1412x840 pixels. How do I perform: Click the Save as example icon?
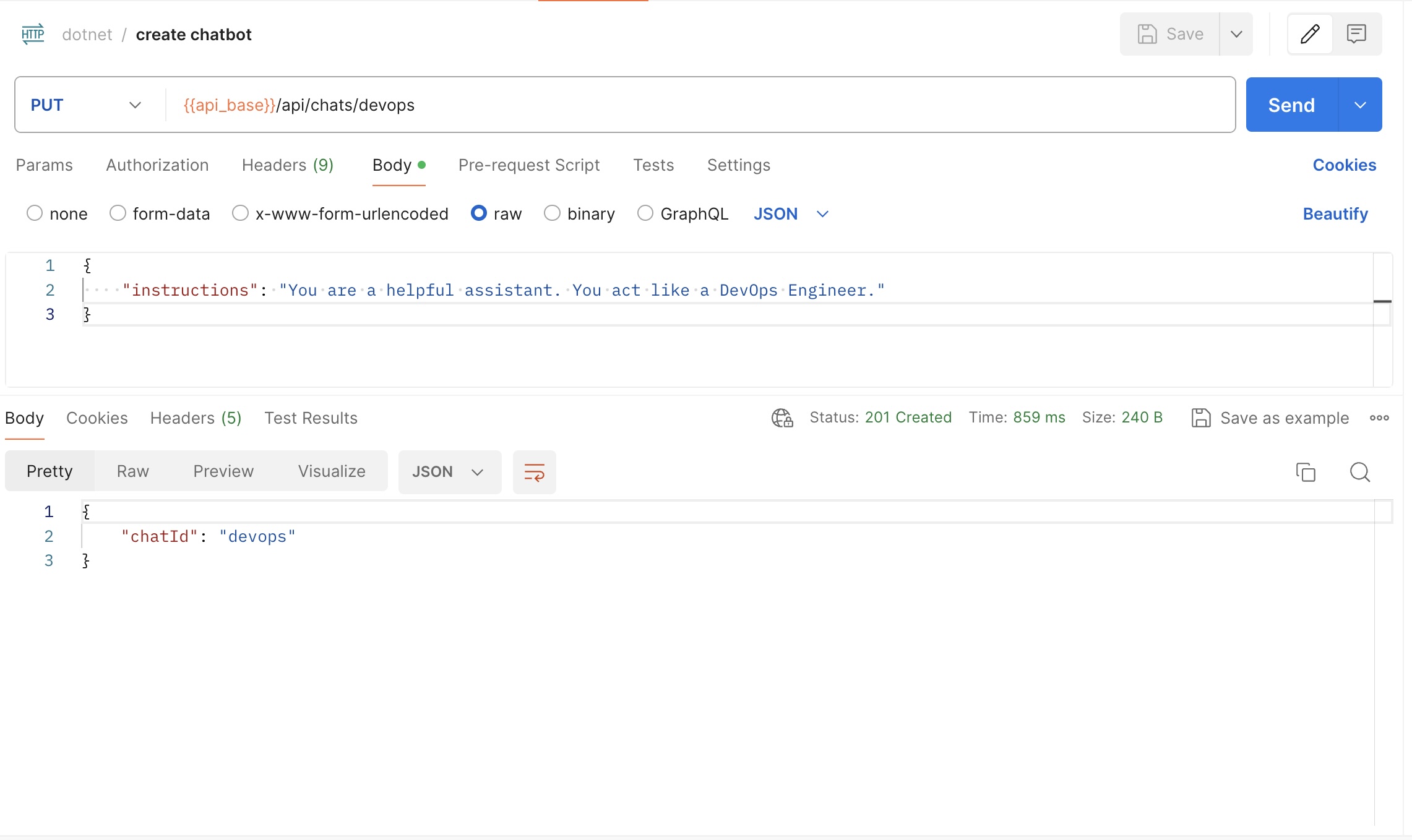[1200, 418]
